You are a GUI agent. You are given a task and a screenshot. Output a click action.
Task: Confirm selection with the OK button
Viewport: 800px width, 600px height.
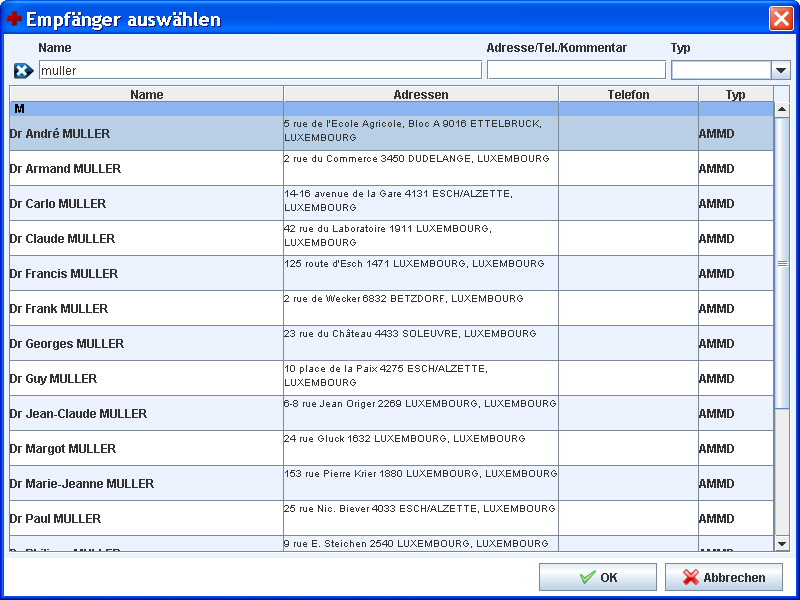pos(598,577)
